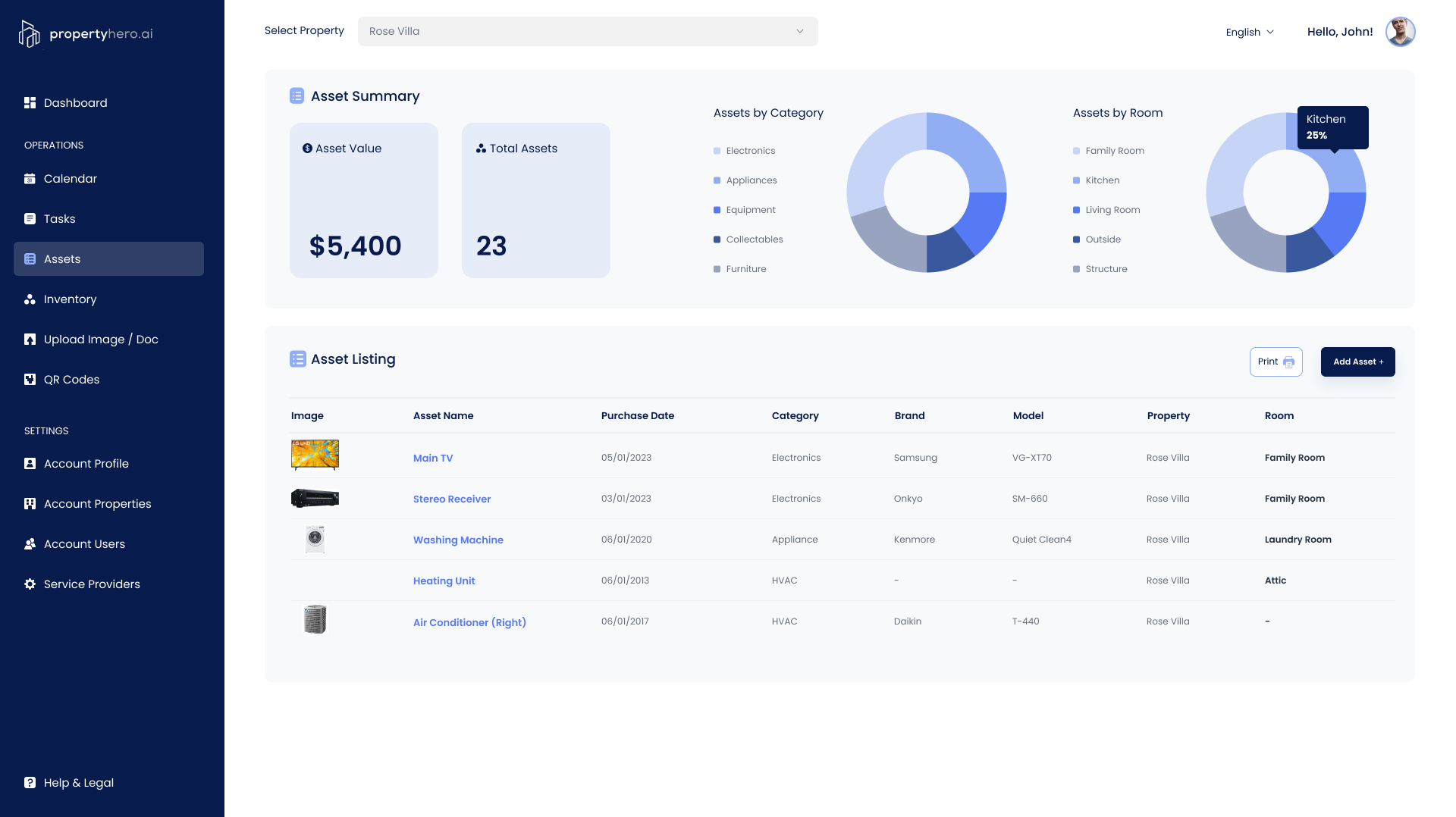The image size is (1456, 817).
Task: Click the Equipment legend entry
Action: 745,210
